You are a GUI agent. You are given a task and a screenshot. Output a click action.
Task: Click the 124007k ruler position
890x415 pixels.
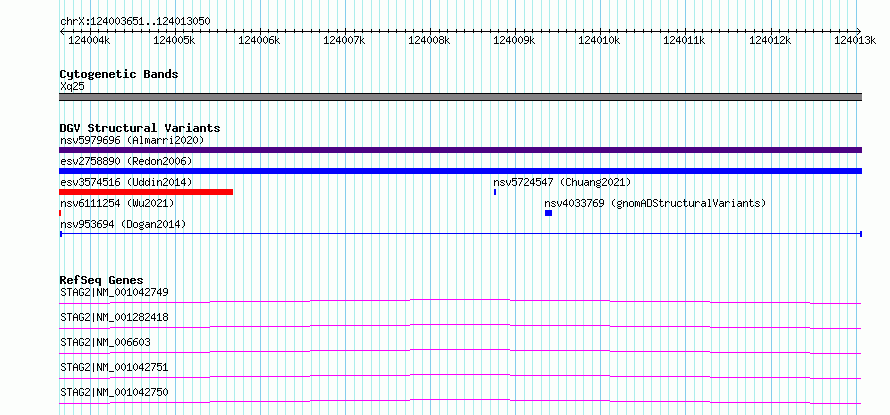coord(345,40)
